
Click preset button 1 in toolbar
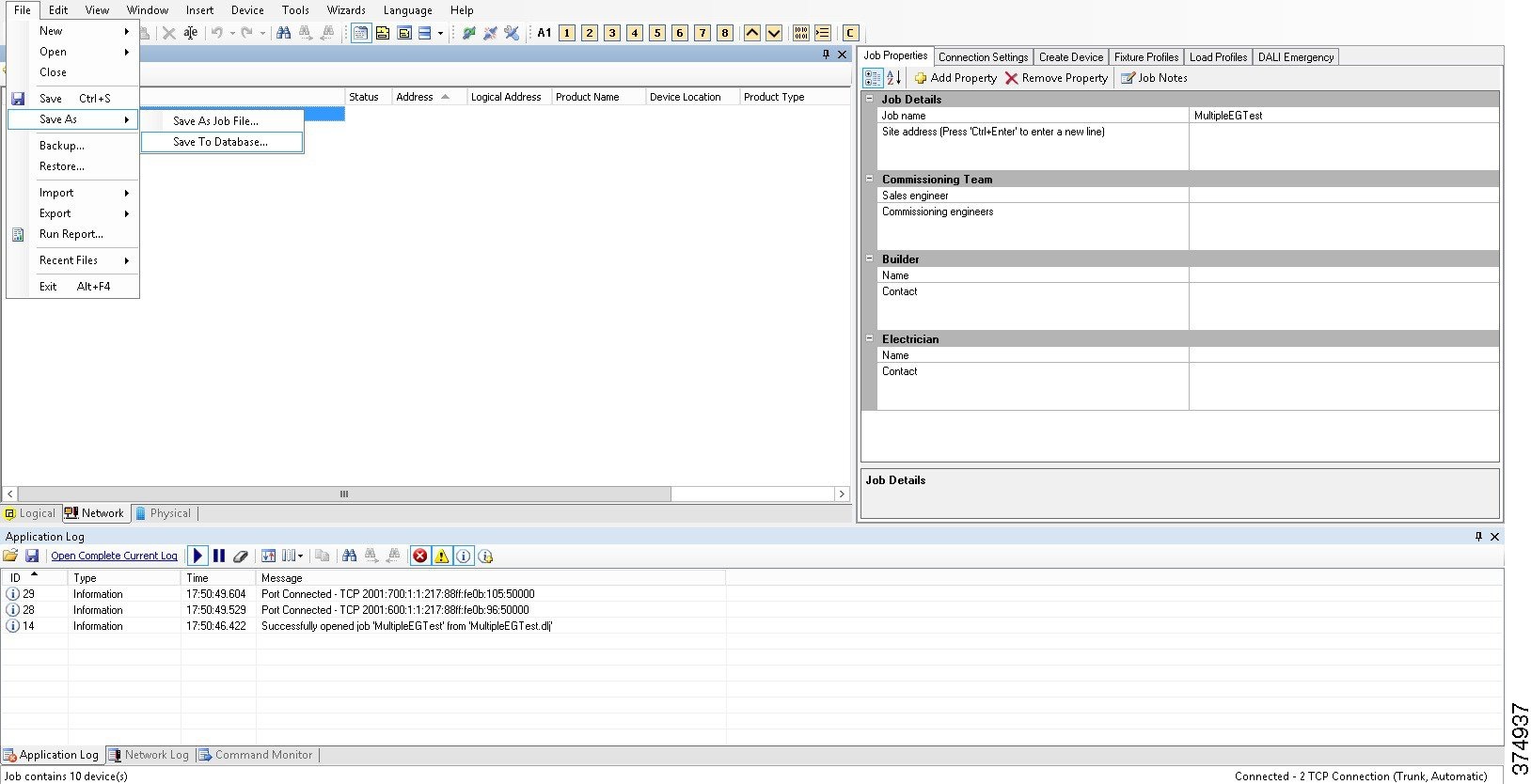[567, 33]
